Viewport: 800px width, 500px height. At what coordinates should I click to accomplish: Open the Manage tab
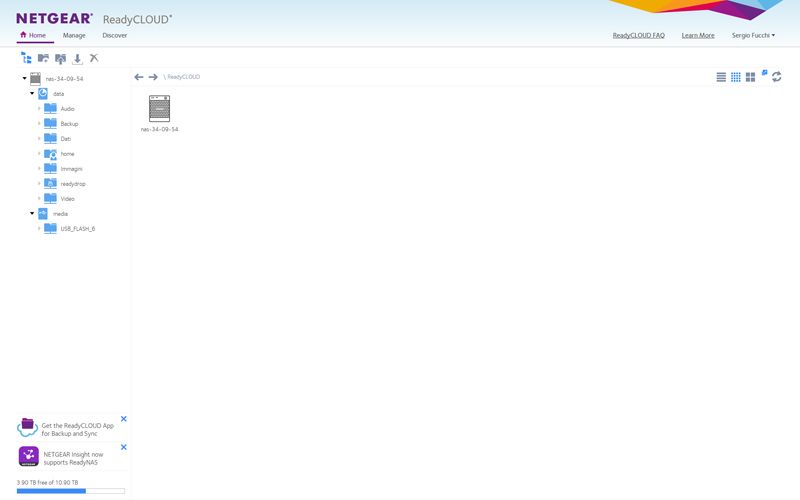tap(74, 35)
